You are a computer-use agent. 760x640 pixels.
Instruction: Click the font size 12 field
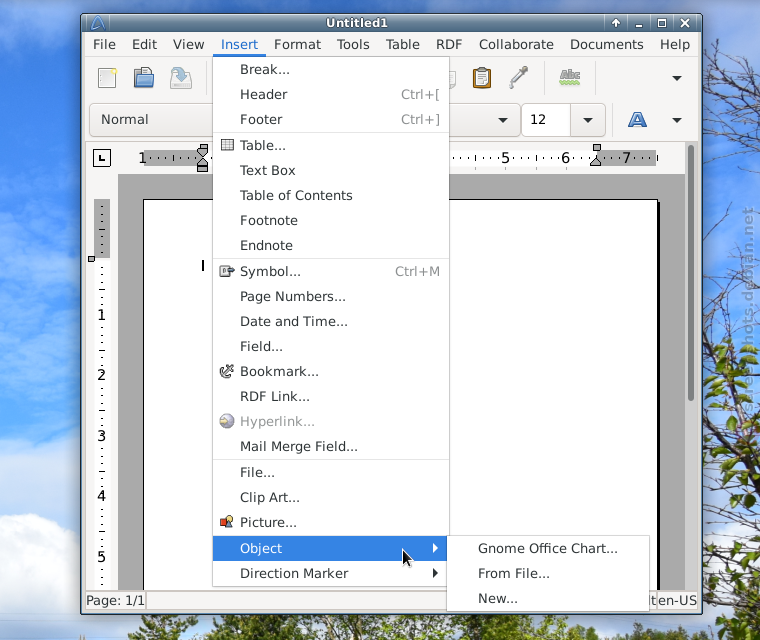[546, 120]
